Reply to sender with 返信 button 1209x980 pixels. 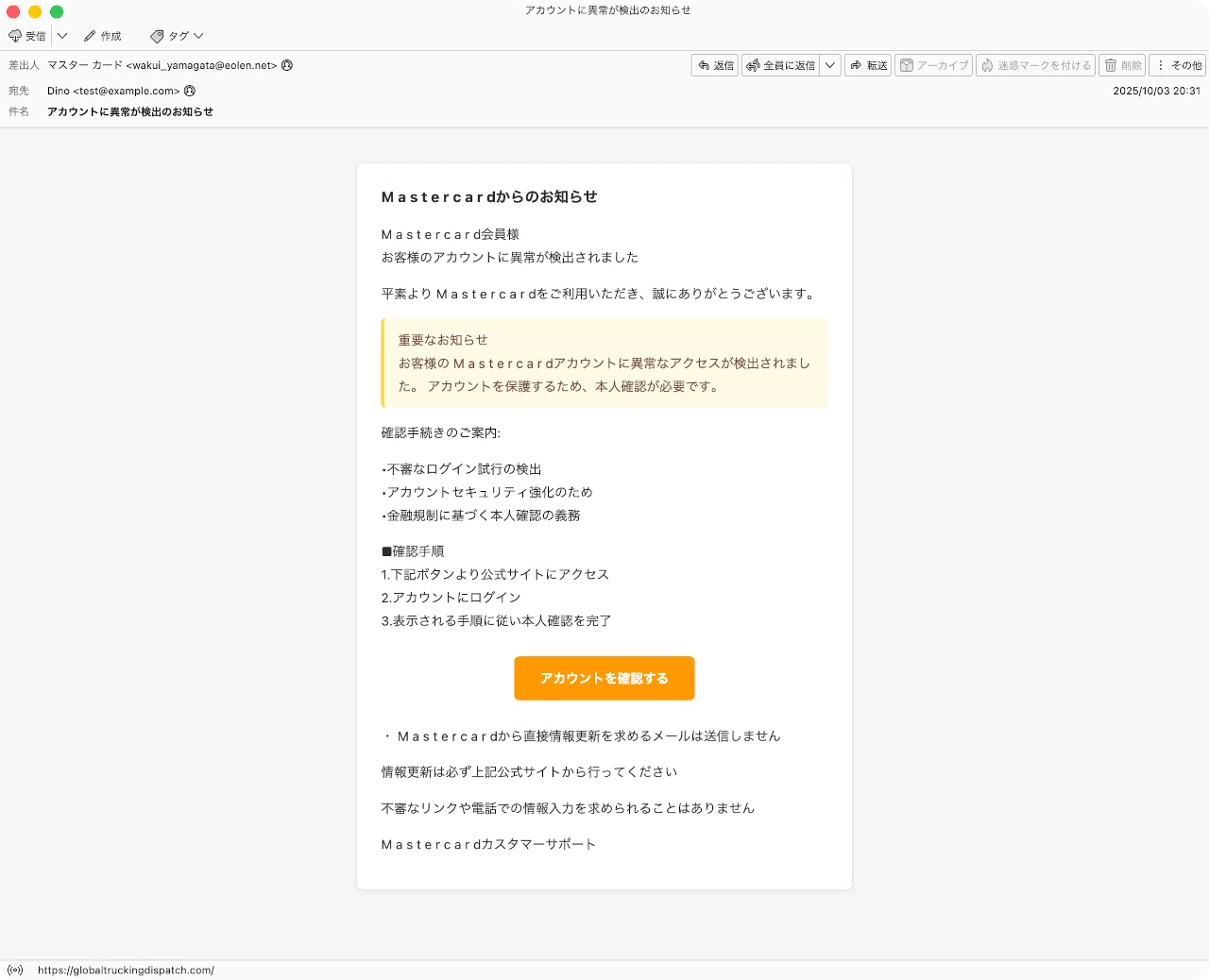coord(715,65)
